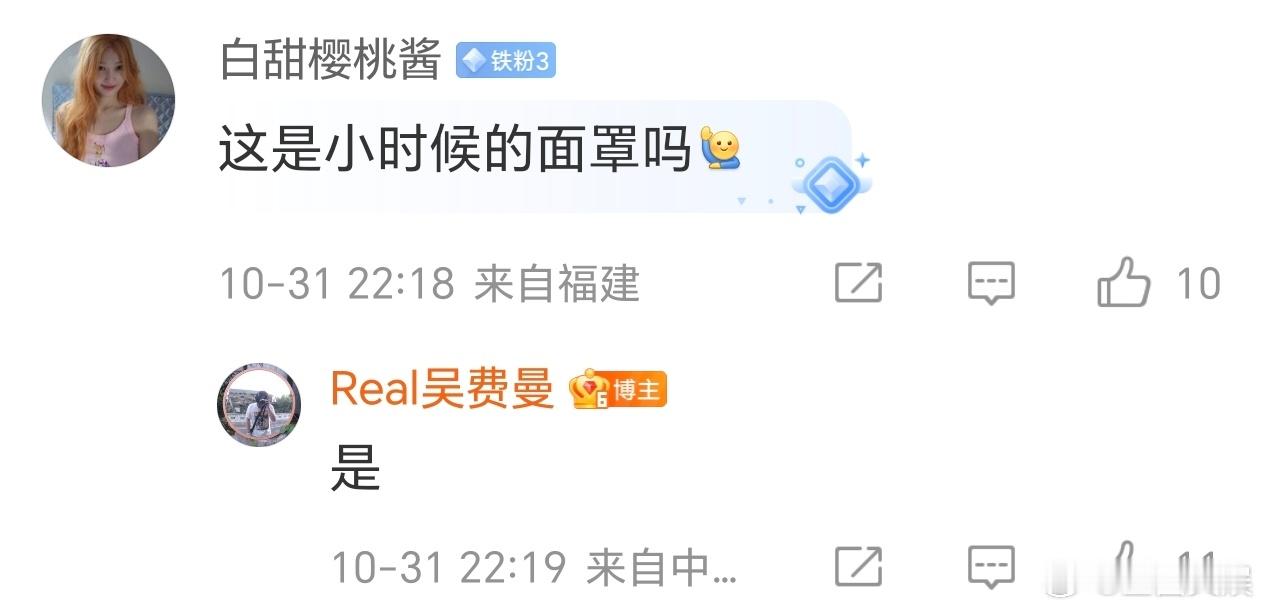Reply to 白甜樱桃酱's comment via the bubble icon
The image size is (1264, 611).
[x=991, y=284]
